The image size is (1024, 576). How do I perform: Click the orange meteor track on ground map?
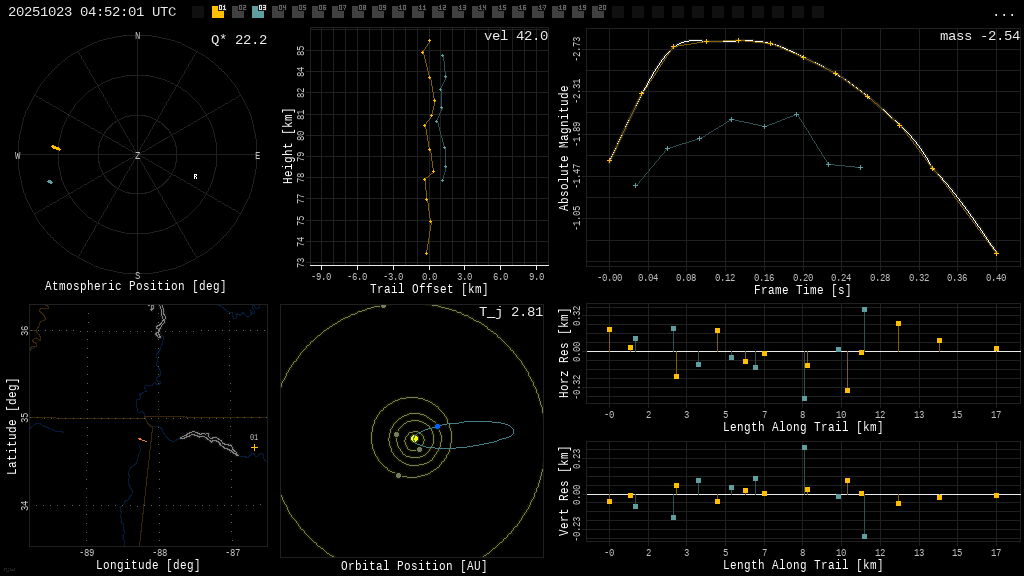(x=142, y=440)
